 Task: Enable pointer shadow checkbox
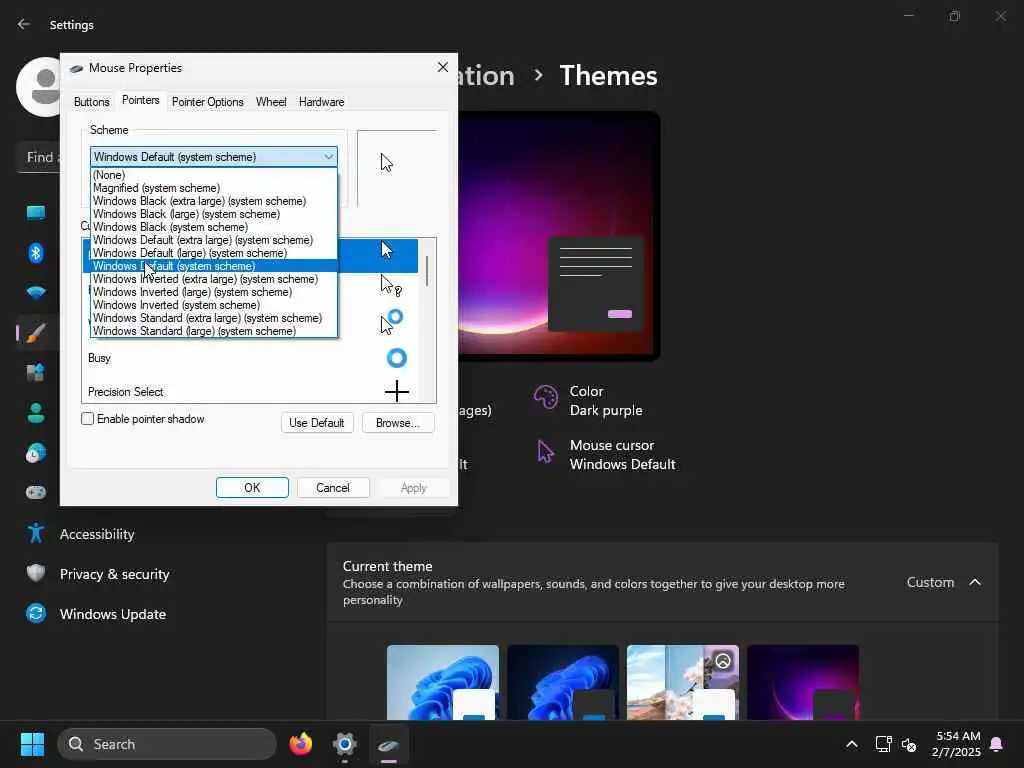click(x=88, y=419)
